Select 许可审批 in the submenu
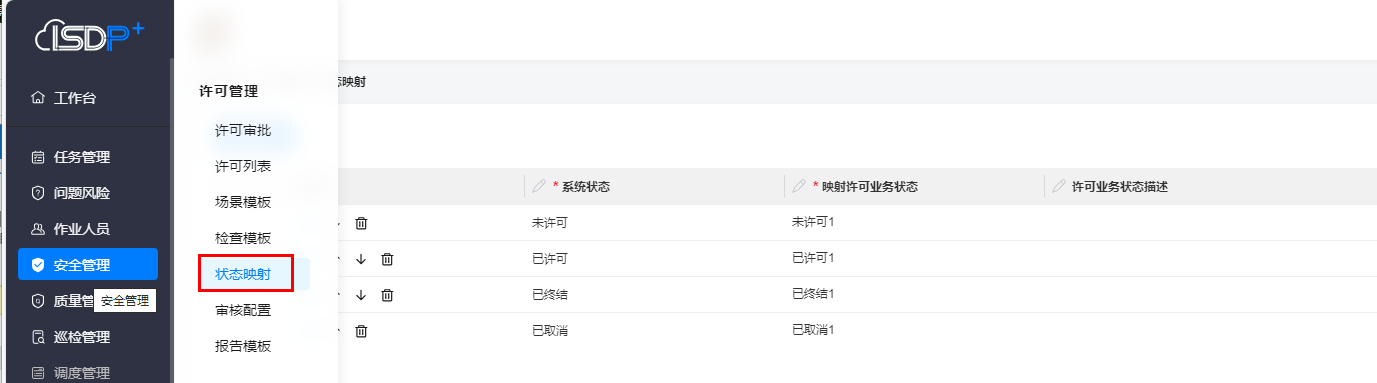1377x383 pixels. point(243,130)
